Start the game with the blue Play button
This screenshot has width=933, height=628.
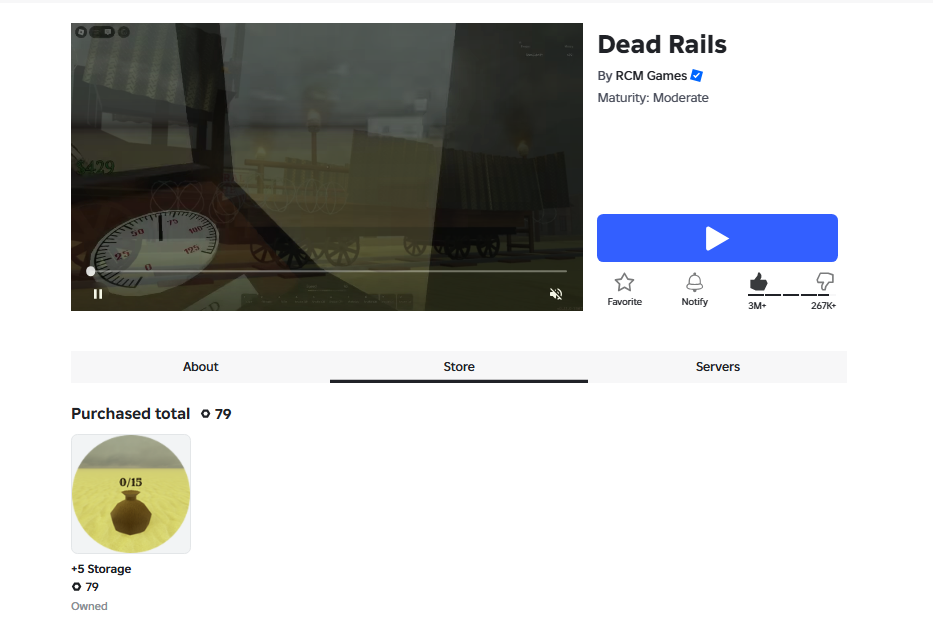pyautogui.click(x=717, y=238)
